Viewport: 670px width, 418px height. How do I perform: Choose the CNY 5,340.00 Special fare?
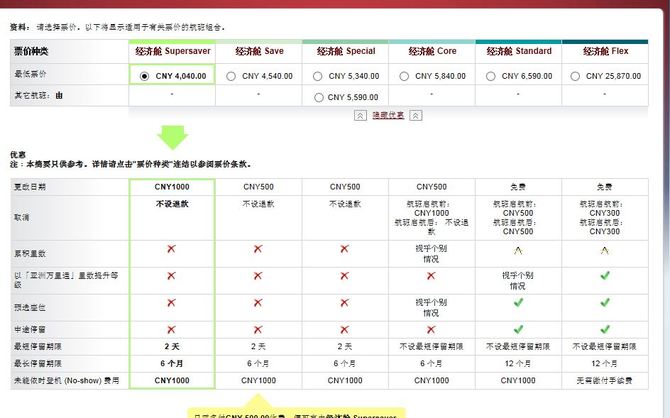pos(317,76)
